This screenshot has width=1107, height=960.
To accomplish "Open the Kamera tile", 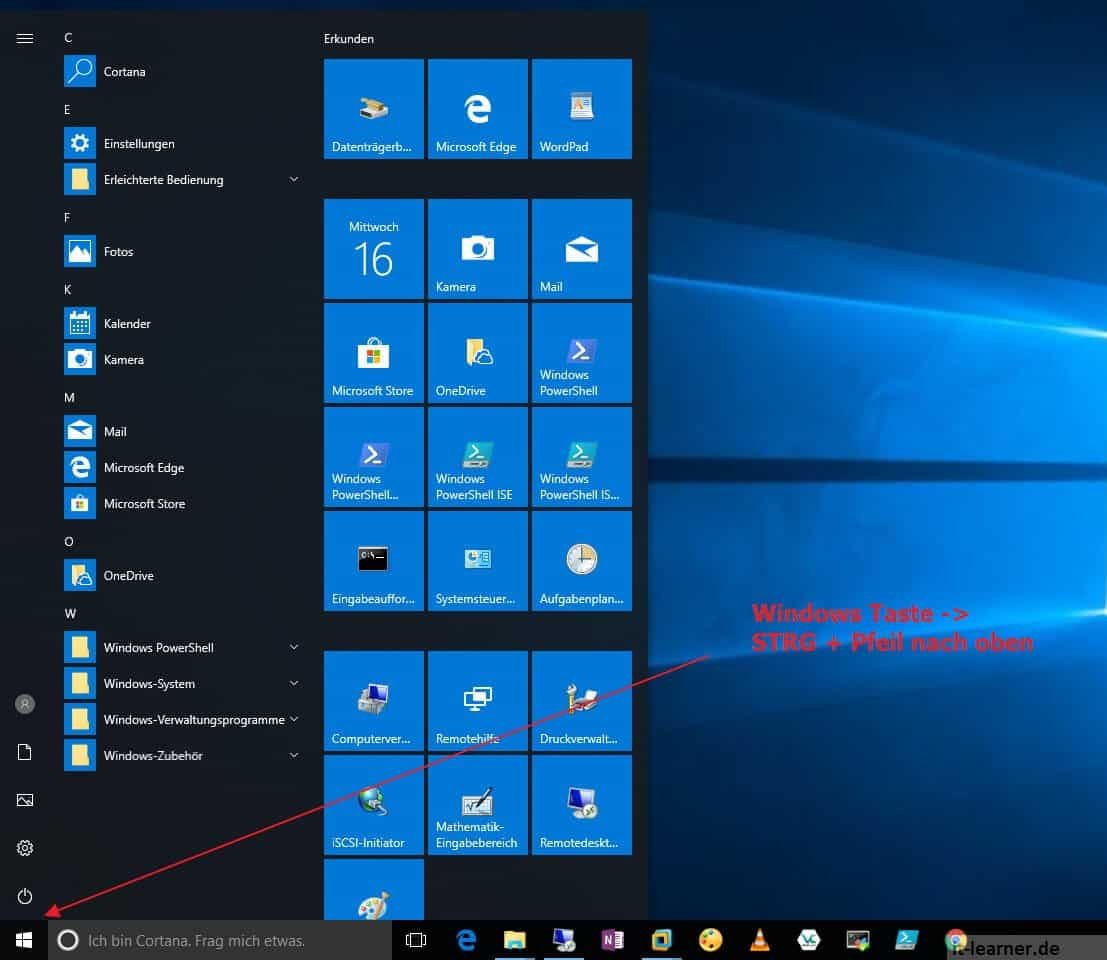I will tap(477, 248).
